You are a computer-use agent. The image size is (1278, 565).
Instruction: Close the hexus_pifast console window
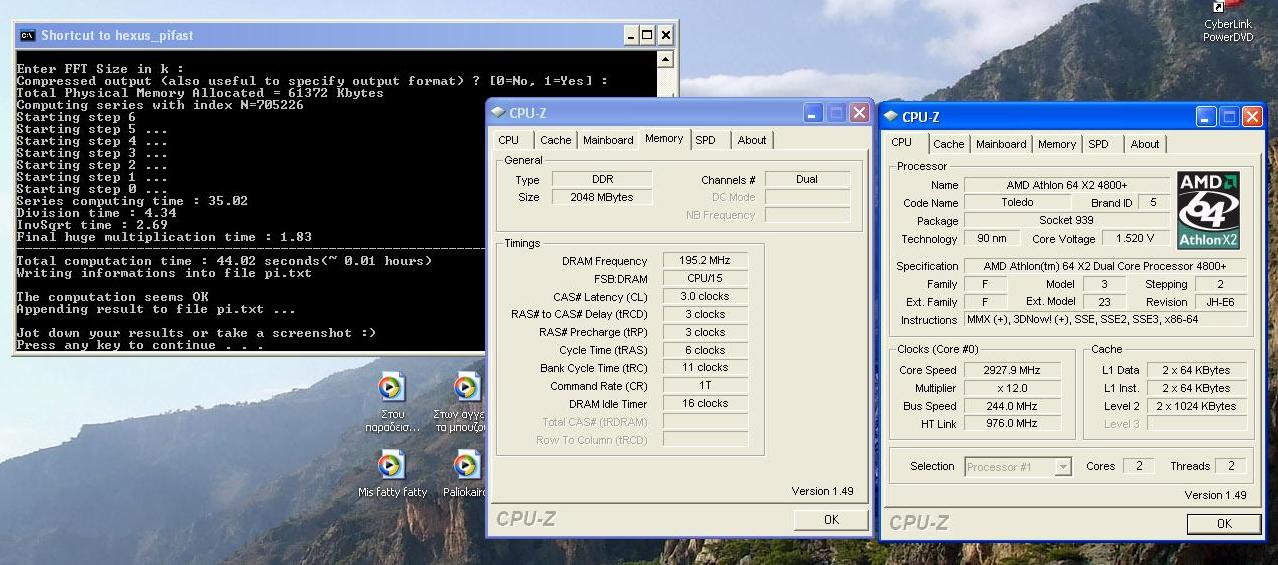click(666, 35)
